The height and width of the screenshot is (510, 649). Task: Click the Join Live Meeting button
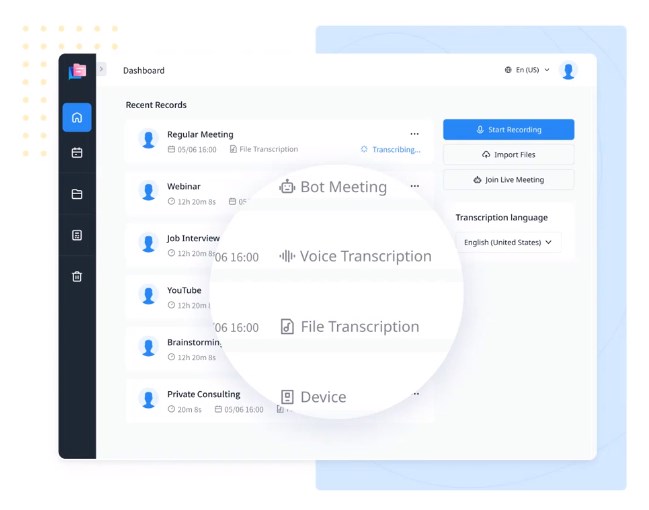pyautogui.click(x=509, y=180)
